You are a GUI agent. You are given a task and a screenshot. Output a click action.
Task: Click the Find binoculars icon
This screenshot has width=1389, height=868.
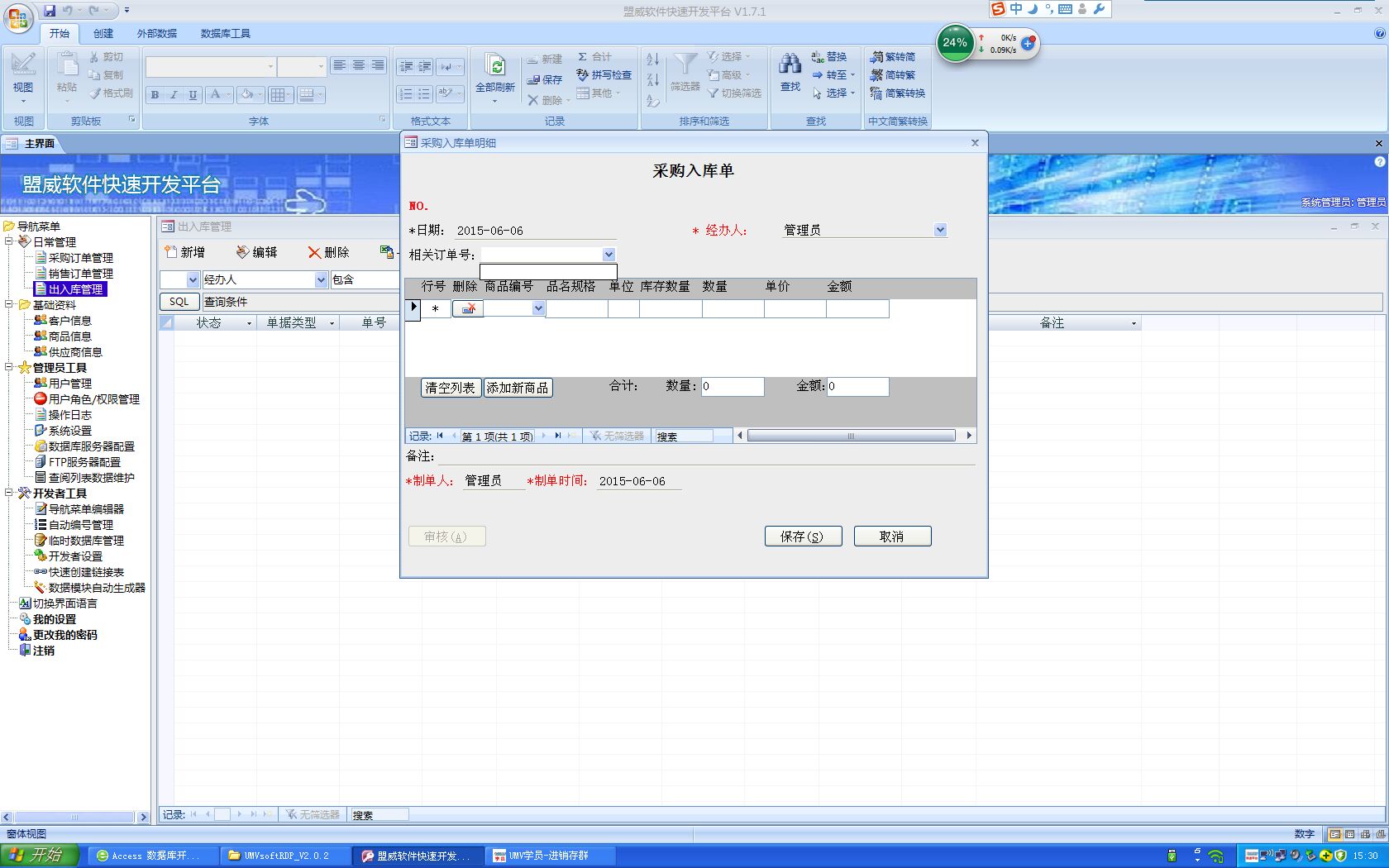[790, 65]
